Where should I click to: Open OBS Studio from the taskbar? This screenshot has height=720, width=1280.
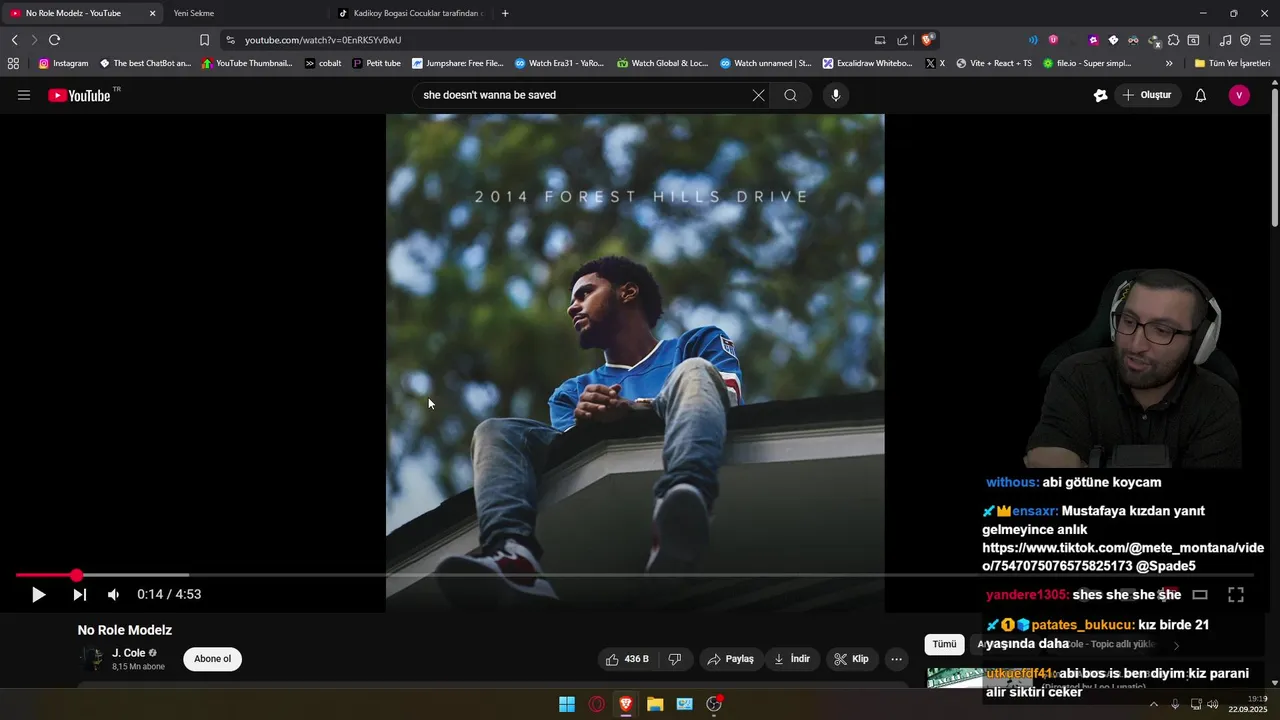pos(714,704)
